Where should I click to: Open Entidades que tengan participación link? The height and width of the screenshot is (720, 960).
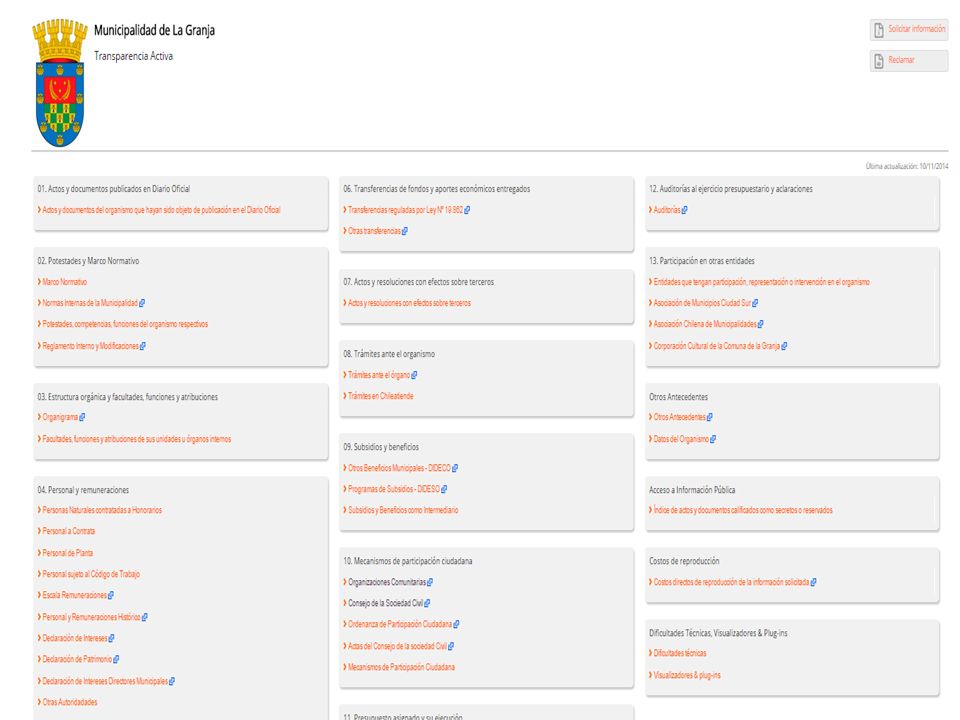(761, 282)
